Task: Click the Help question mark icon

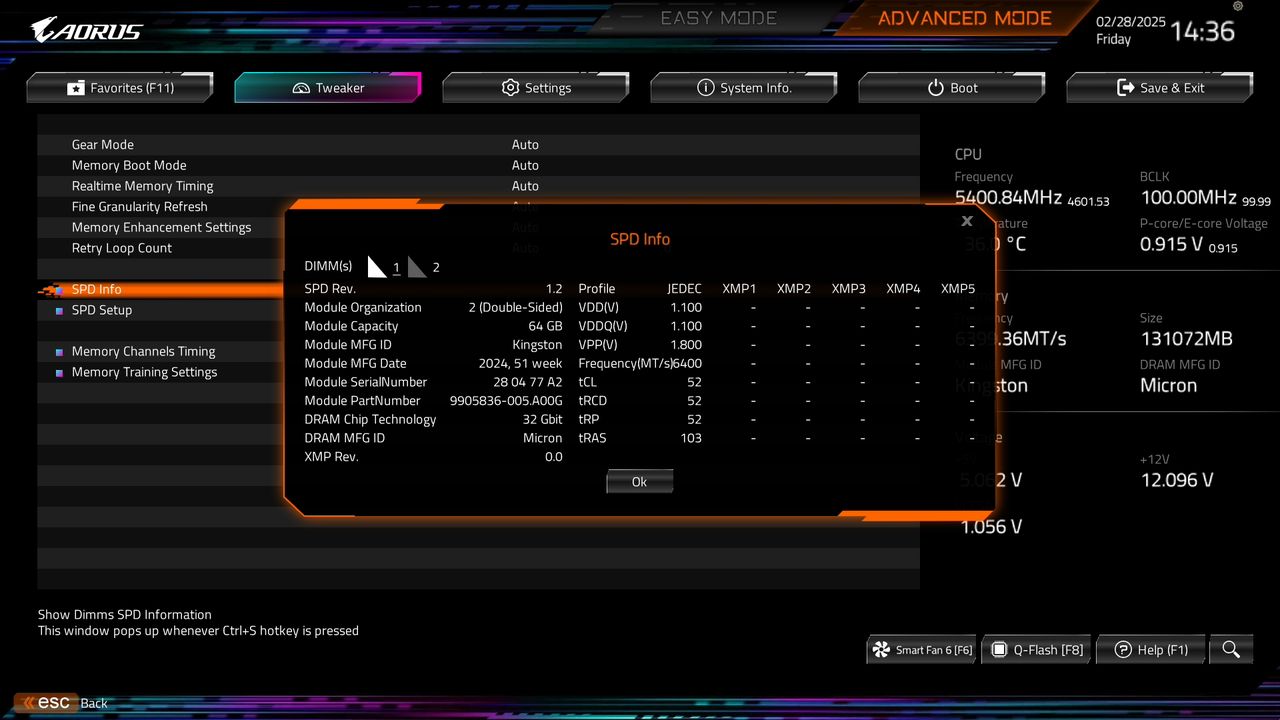Action: point(1123,650)
